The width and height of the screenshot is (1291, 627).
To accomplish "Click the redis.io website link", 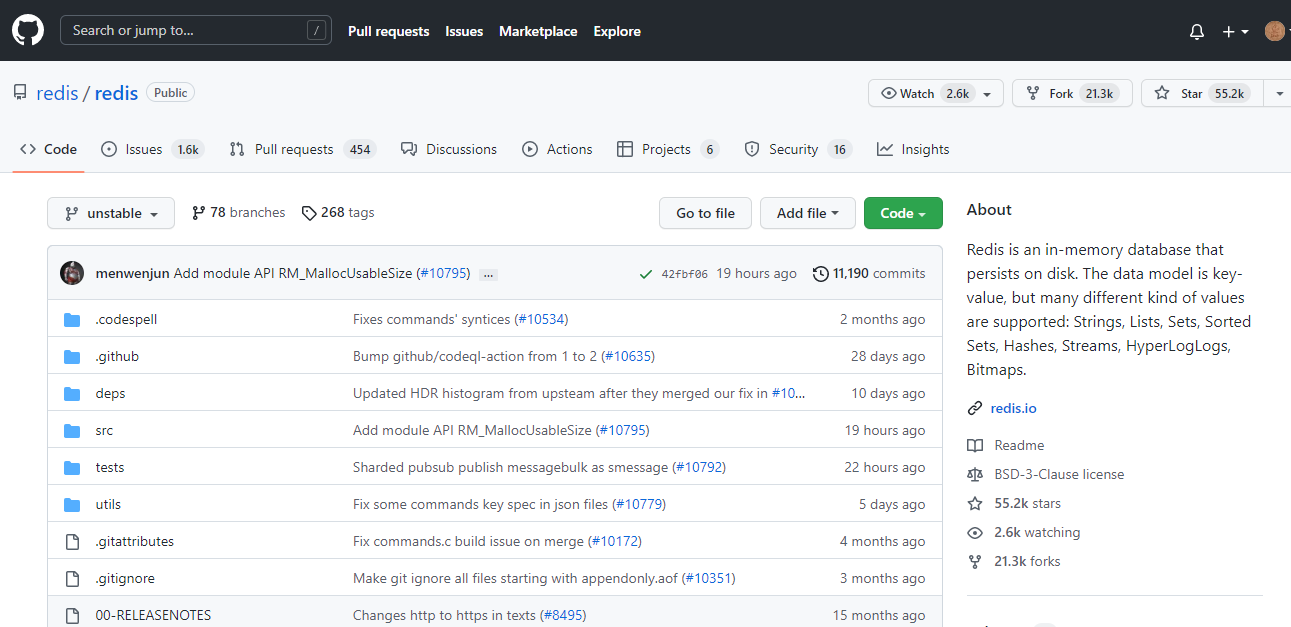I will tap(1013, 408).
